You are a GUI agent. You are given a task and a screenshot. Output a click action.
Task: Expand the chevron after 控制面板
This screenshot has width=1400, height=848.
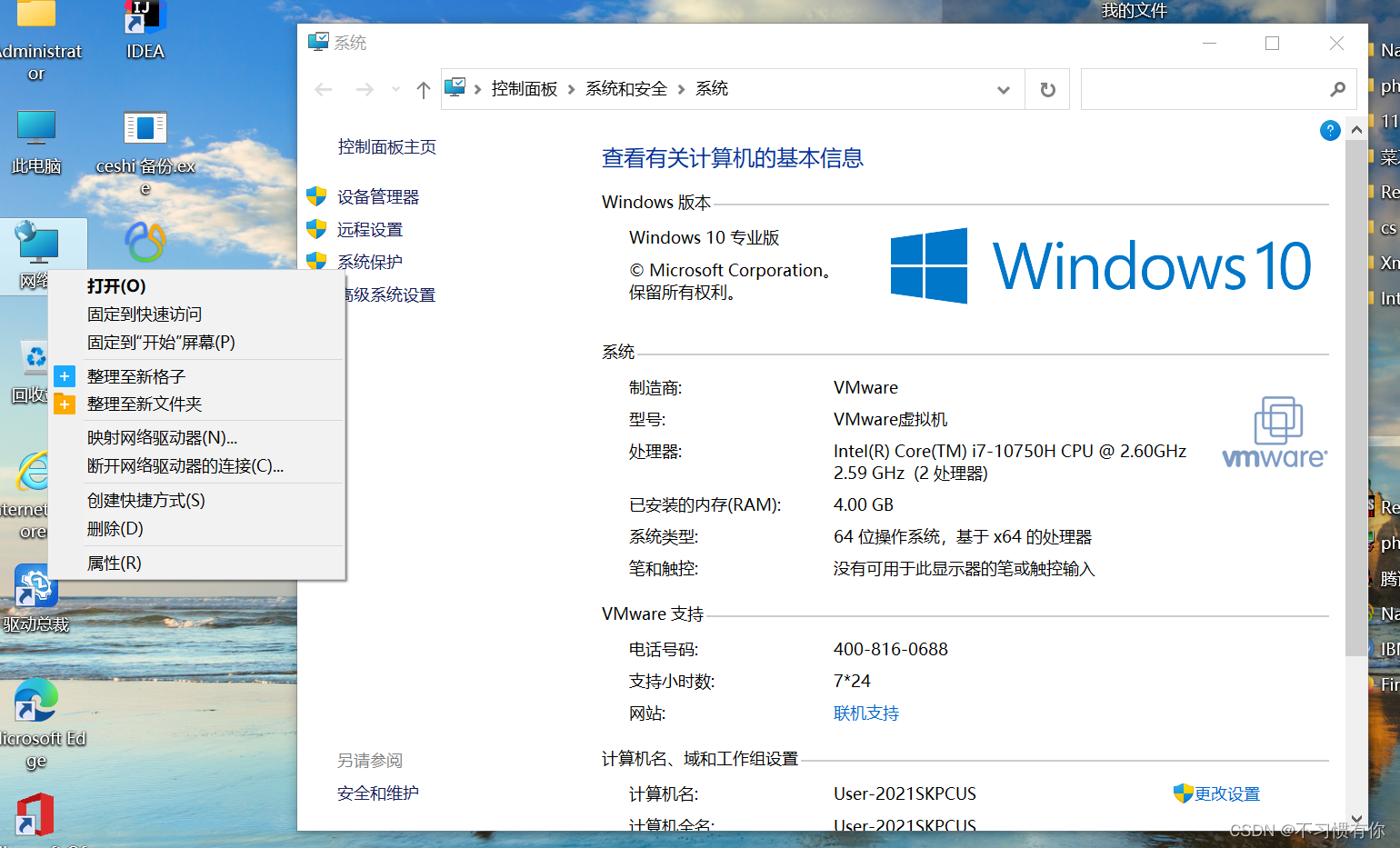[571, 89]
